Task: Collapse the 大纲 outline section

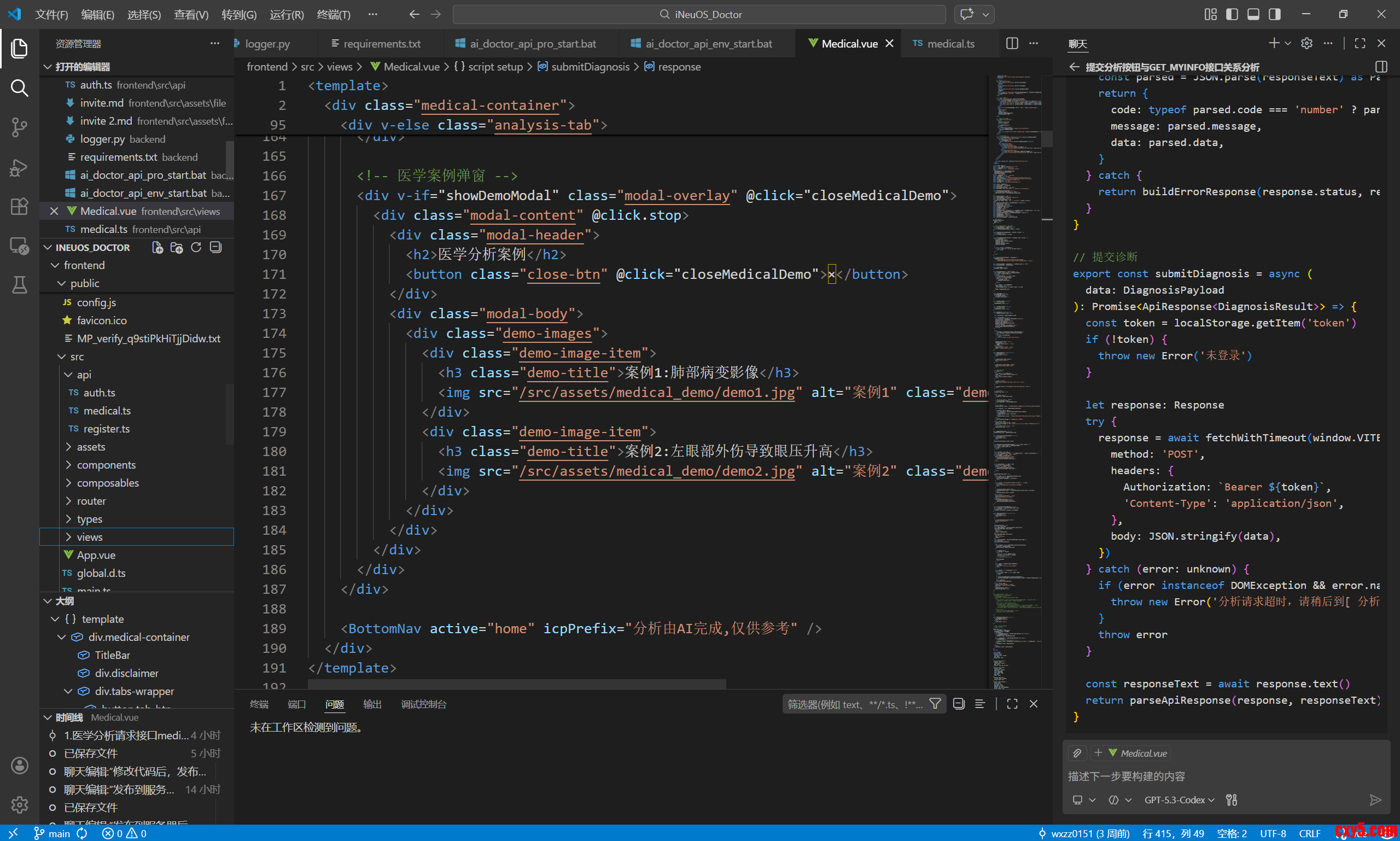Action: (x=64, y=601)
